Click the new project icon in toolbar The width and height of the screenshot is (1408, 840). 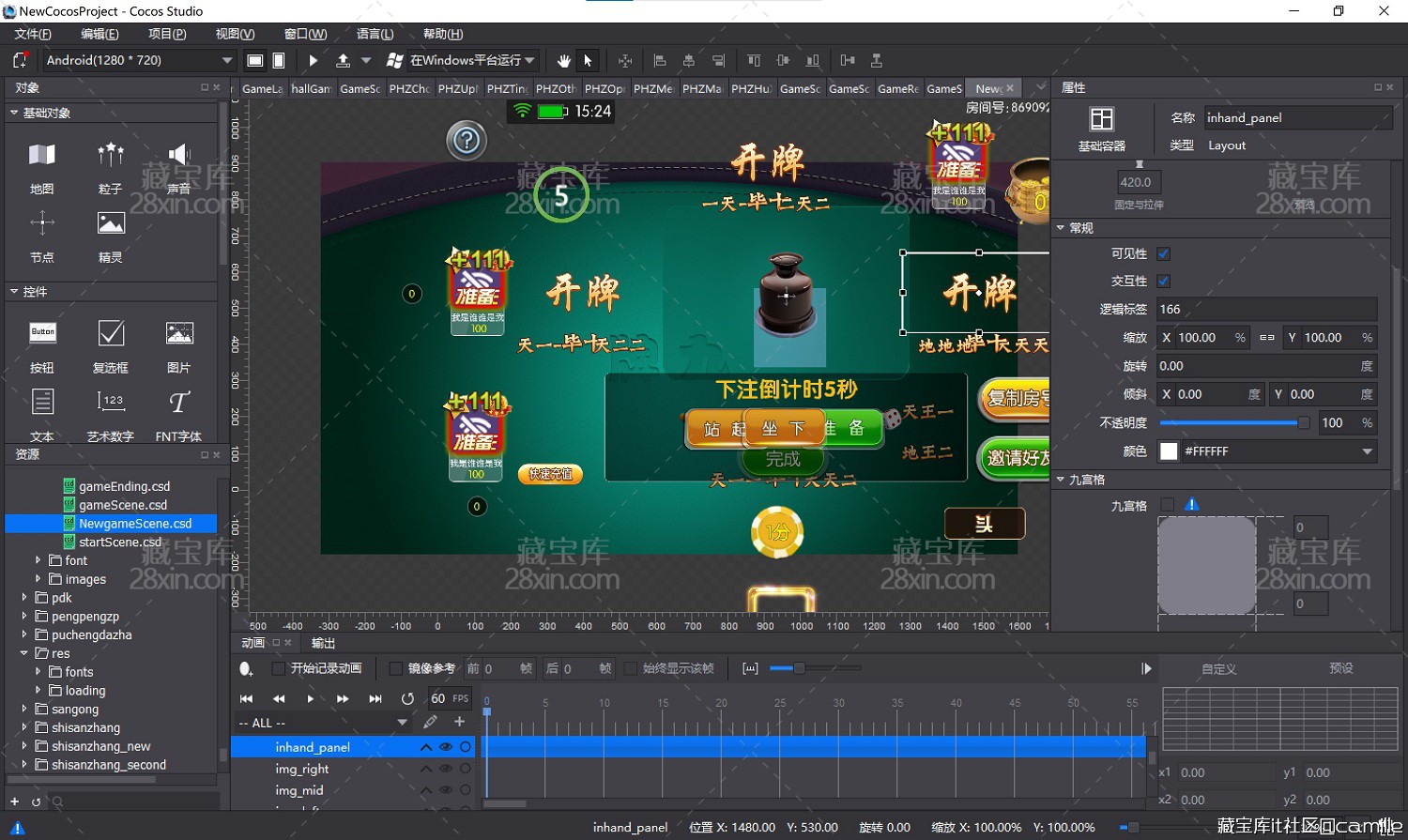(x=20, y=60)
